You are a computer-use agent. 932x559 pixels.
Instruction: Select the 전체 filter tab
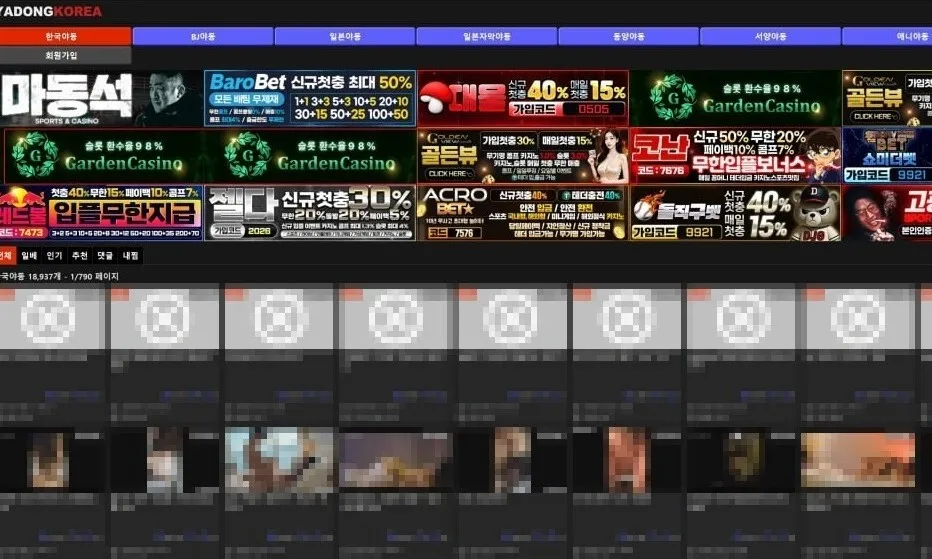click(x=7, y=256)
